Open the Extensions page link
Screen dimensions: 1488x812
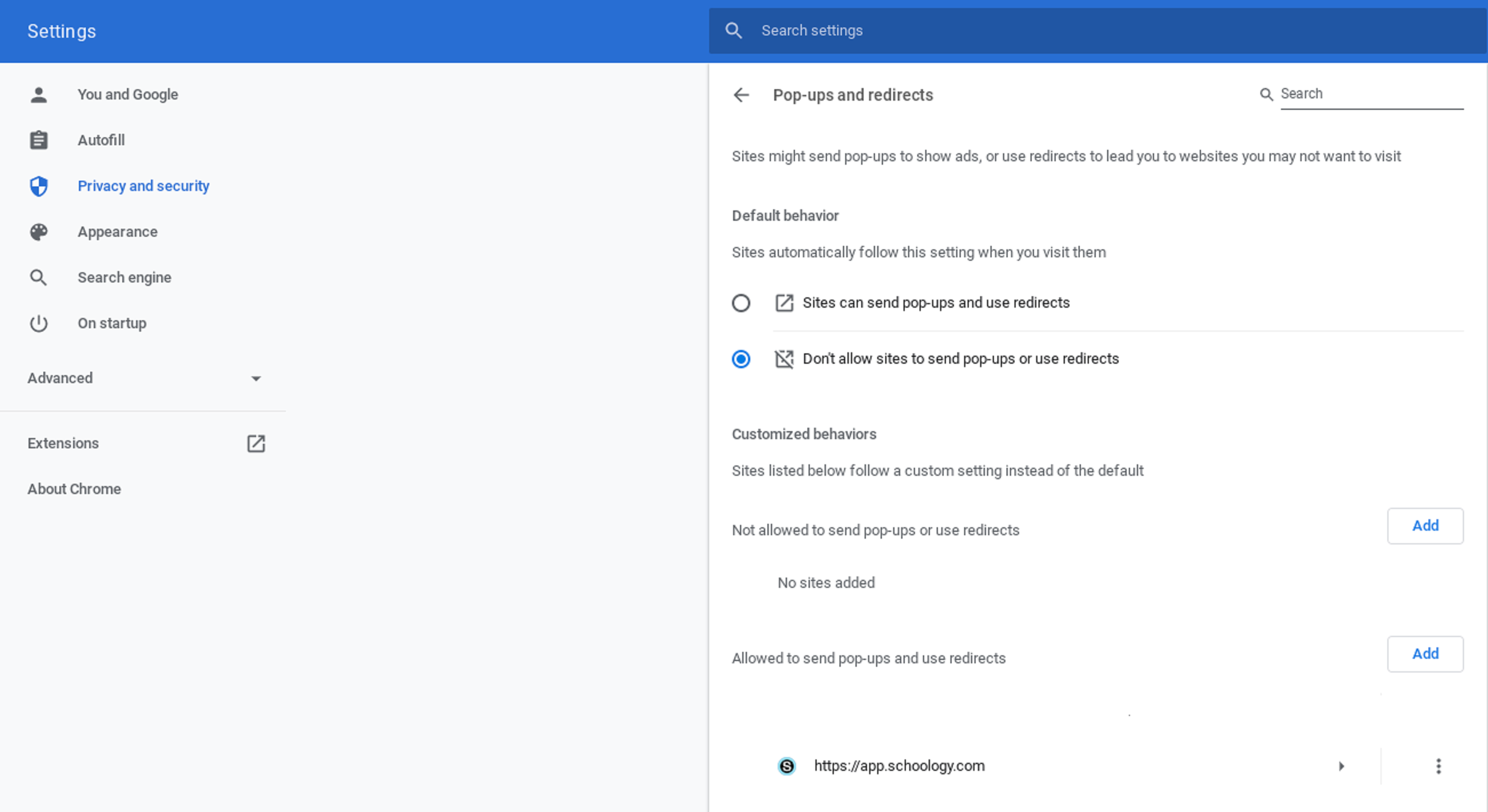63,444
